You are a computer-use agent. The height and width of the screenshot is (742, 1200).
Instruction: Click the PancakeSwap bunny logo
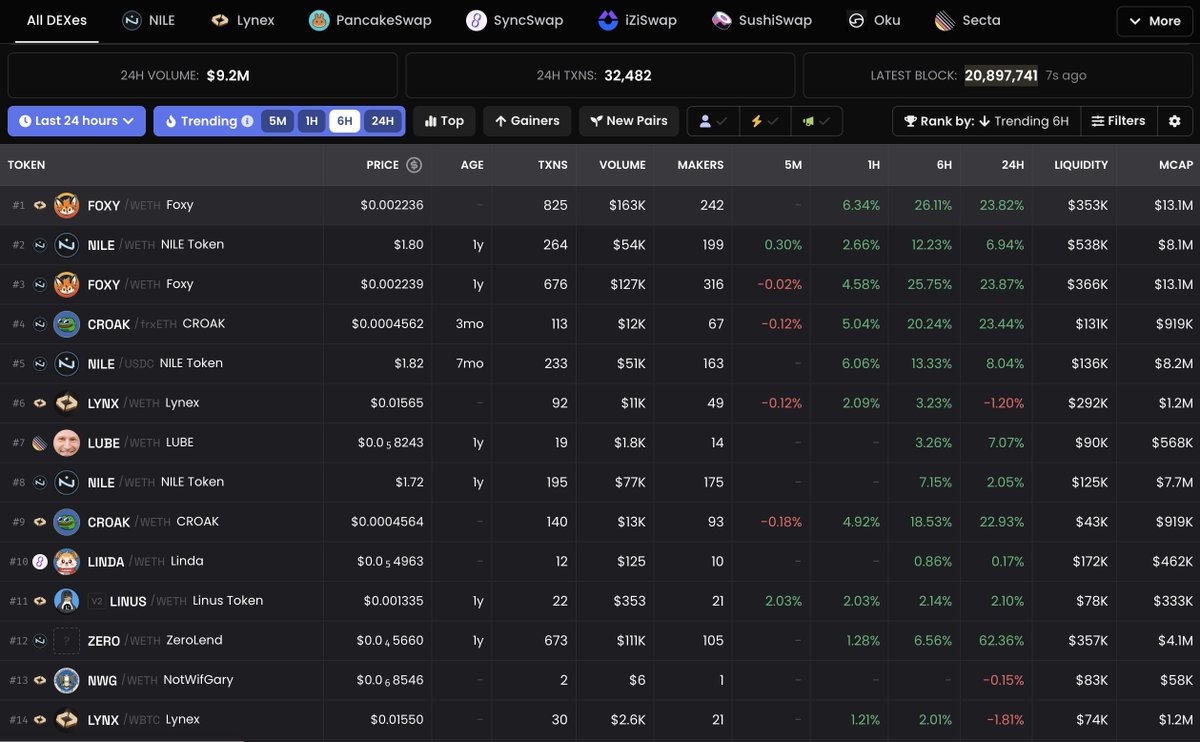(319, 20)
